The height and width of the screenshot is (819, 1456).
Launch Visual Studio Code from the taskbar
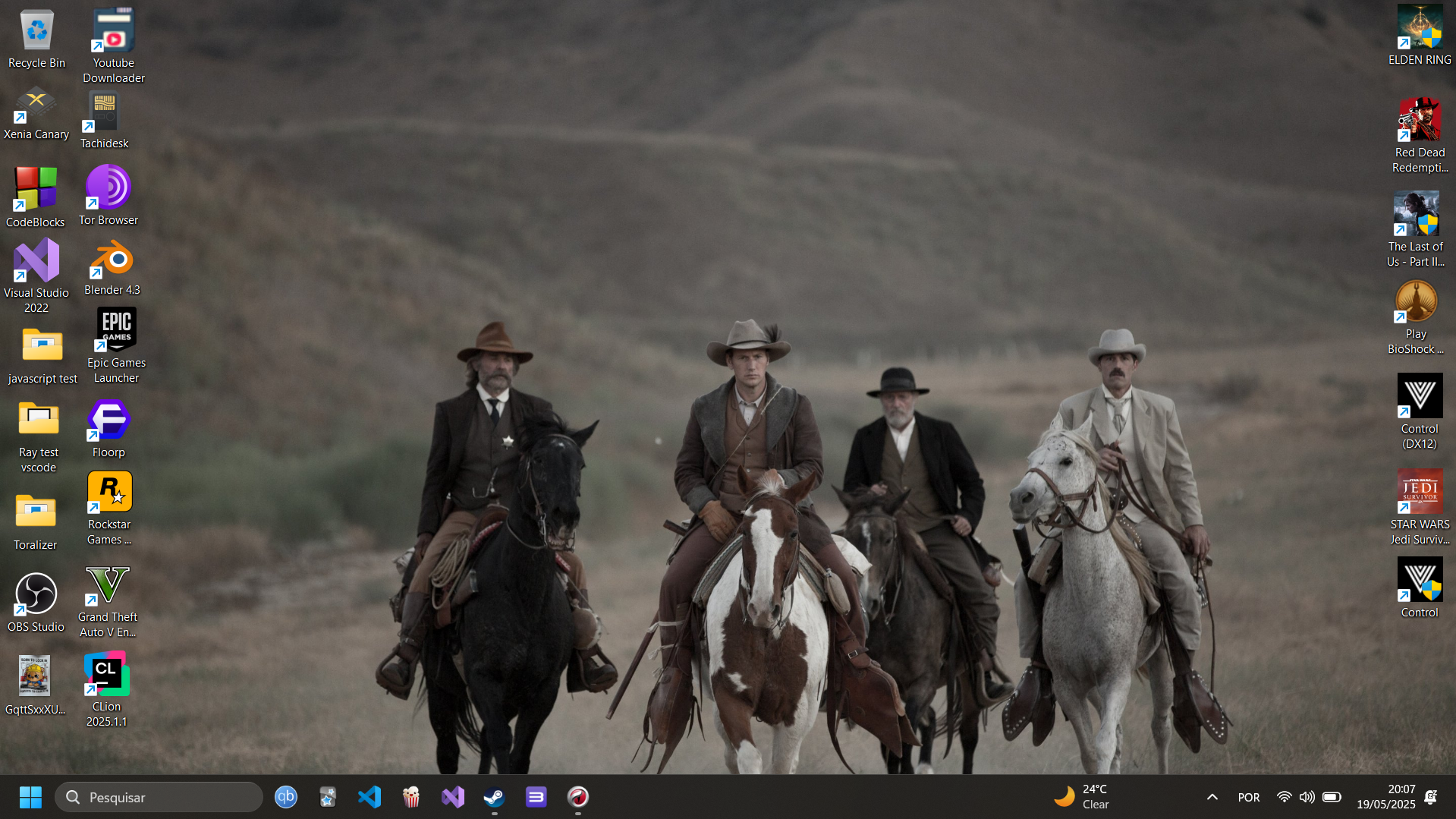pyautogui.click(x=370, y=797)
